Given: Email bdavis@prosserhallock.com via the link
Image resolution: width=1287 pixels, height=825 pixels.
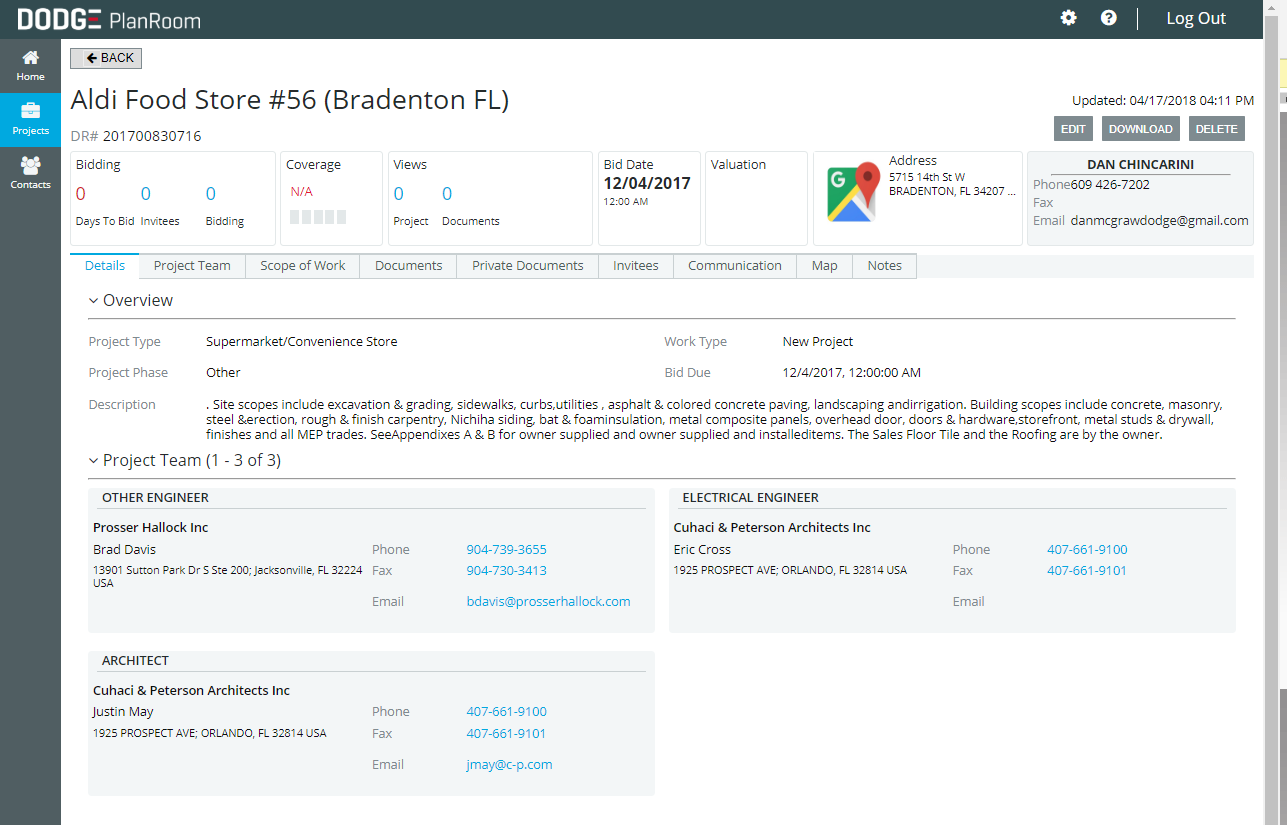Looking at the screenshot, I should point(548,601).
